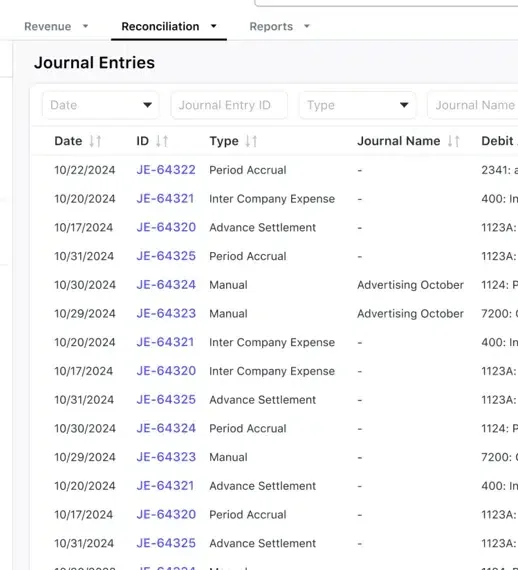518x570 pixels.
Task: Open JE-64320 in the Advance Settlement row
Action: coord(166,227)
